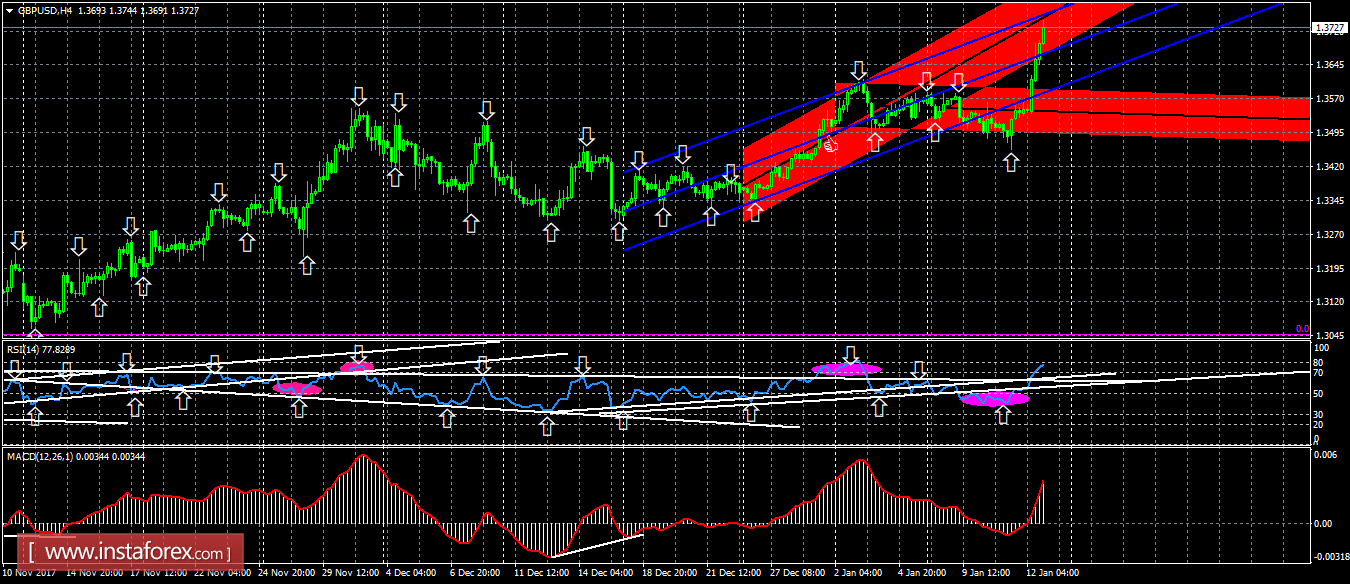Image resolution: width=1350 pixels, height=584 pixels.
Task: Click the 10 Nov 2017 time axis label
Action: [27, 574]
